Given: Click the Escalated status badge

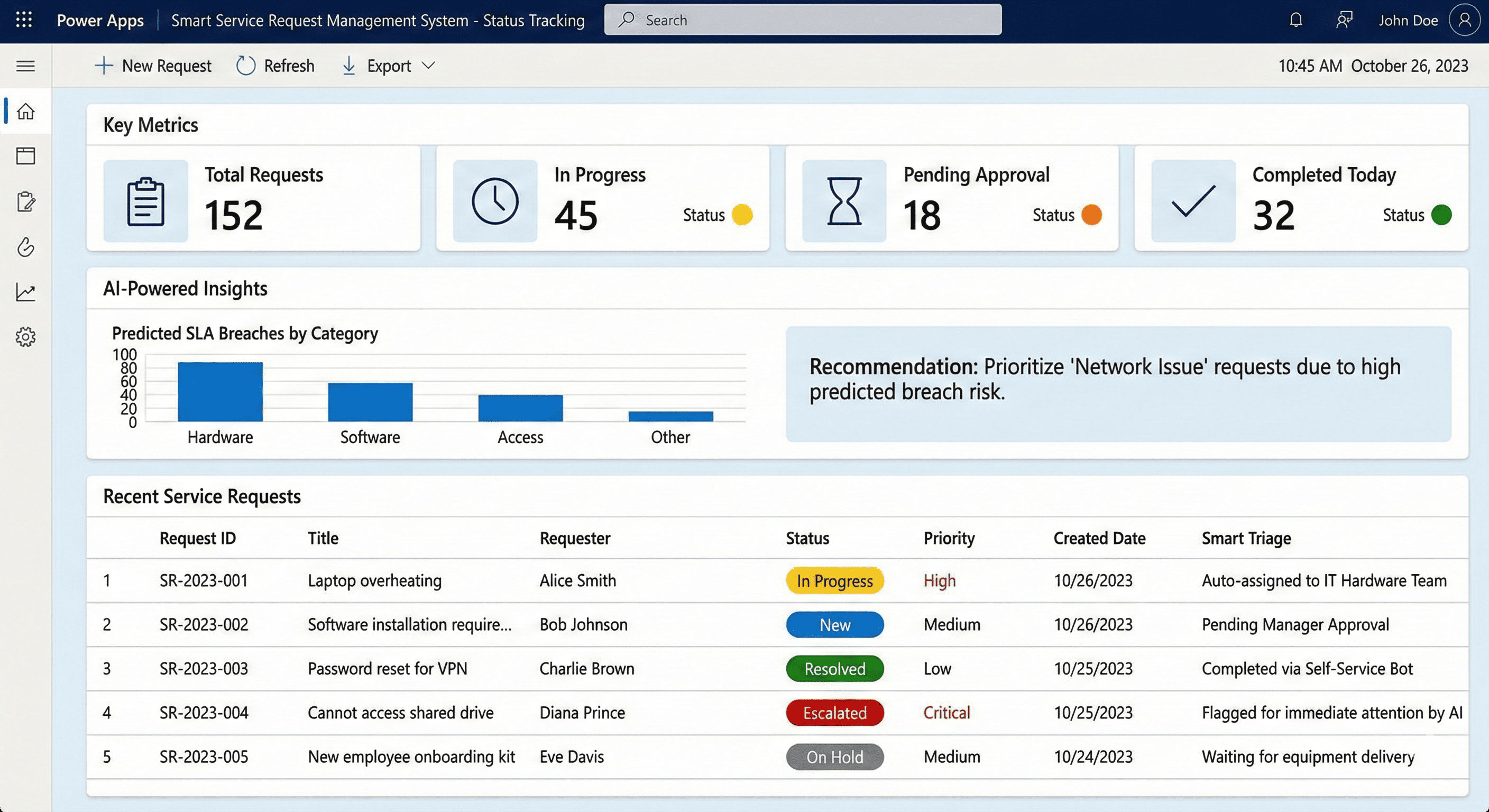Looking at the screenshot, I should coord(835,713).
